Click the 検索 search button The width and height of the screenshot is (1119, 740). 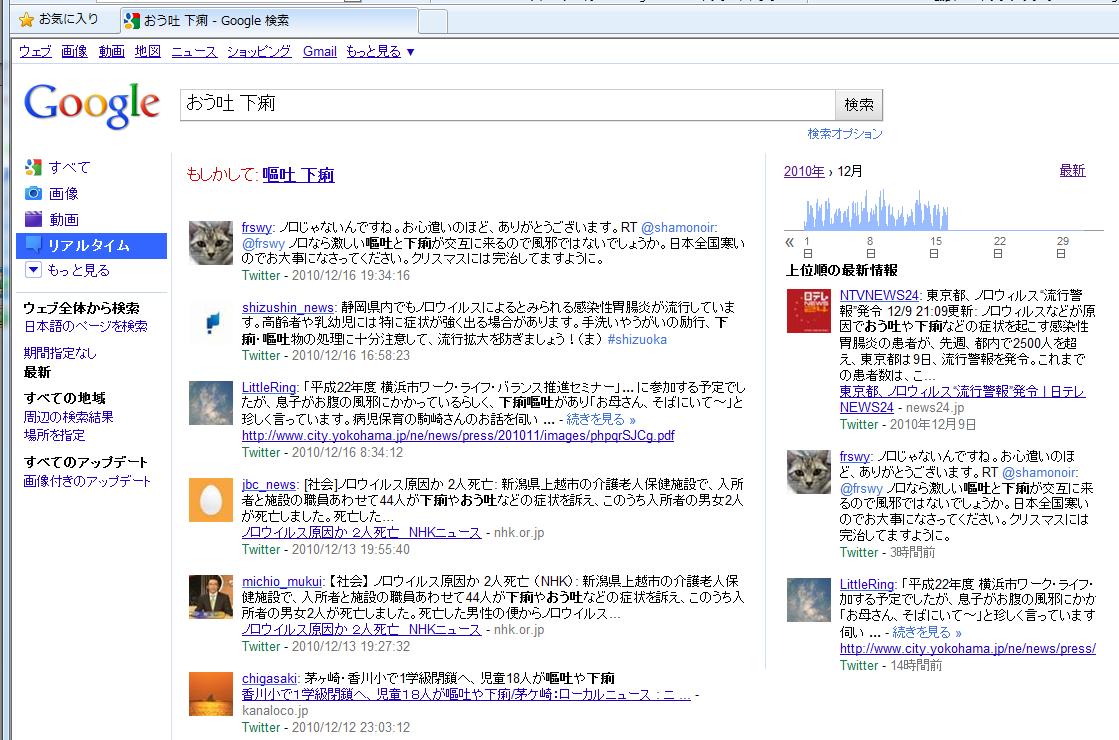click(859, 105)
